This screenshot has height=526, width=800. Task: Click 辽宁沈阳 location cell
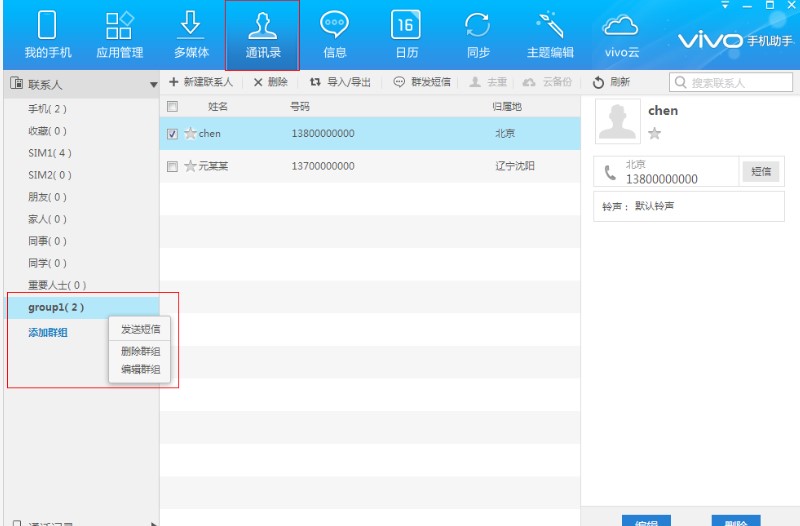point(515,166)
